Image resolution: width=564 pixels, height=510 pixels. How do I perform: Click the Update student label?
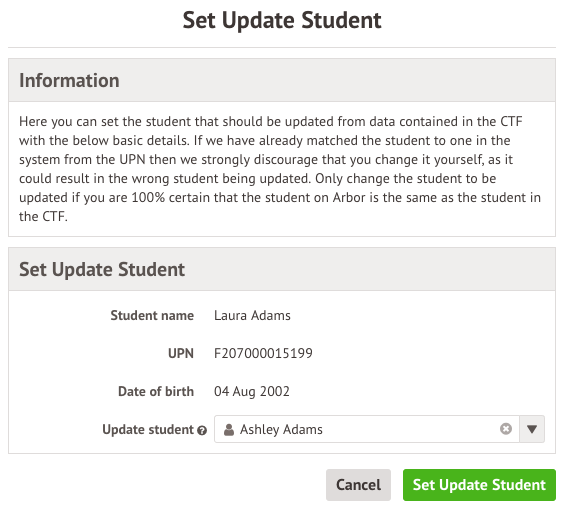[x=148, y=429]
